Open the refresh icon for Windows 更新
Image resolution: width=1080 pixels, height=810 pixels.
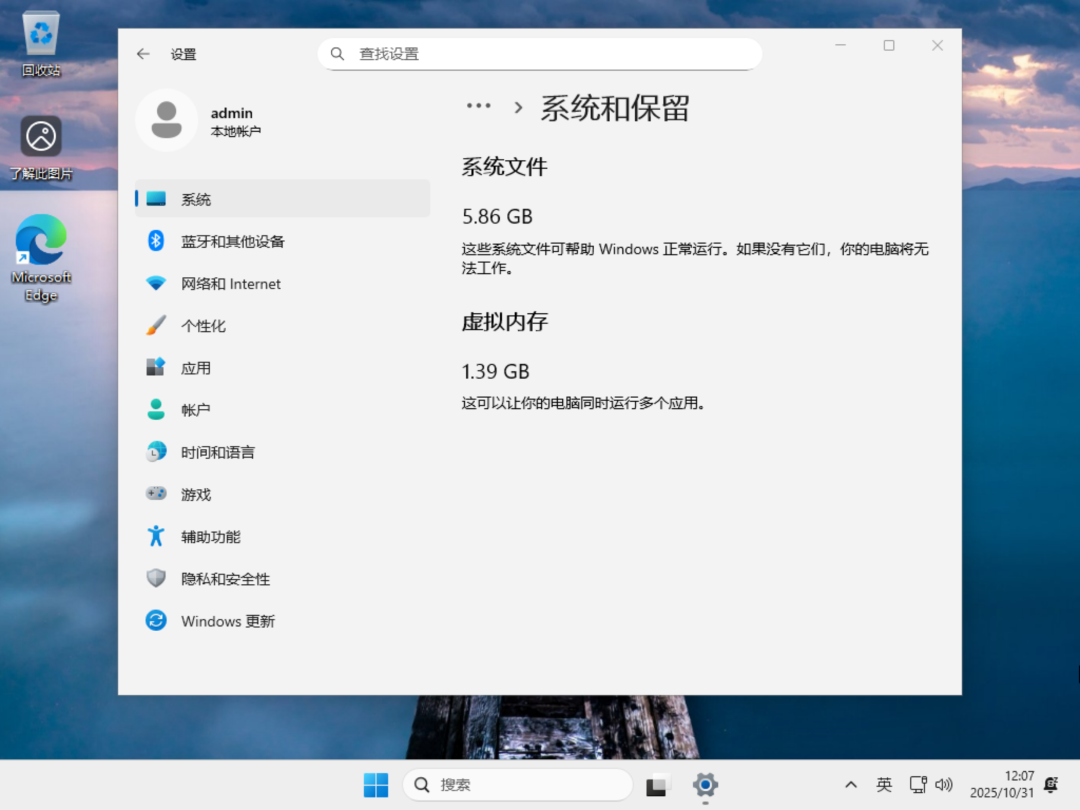click(x=156, y=621)
